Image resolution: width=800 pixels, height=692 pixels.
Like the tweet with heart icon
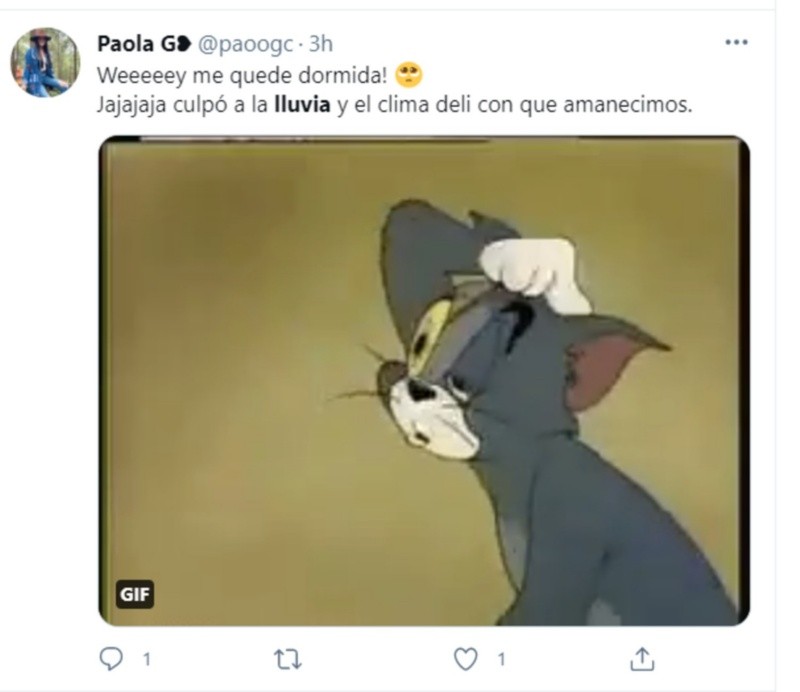466,659
